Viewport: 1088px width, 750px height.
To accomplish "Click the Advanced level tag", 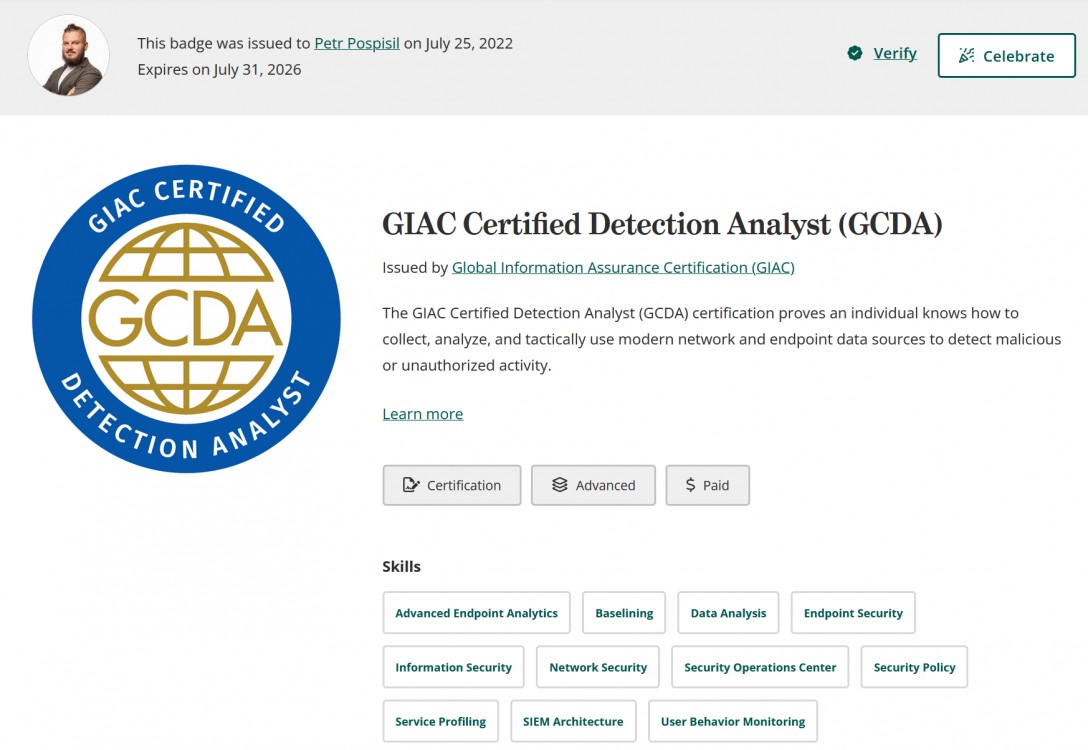I will pyautogui.click(x=593, y=485).
